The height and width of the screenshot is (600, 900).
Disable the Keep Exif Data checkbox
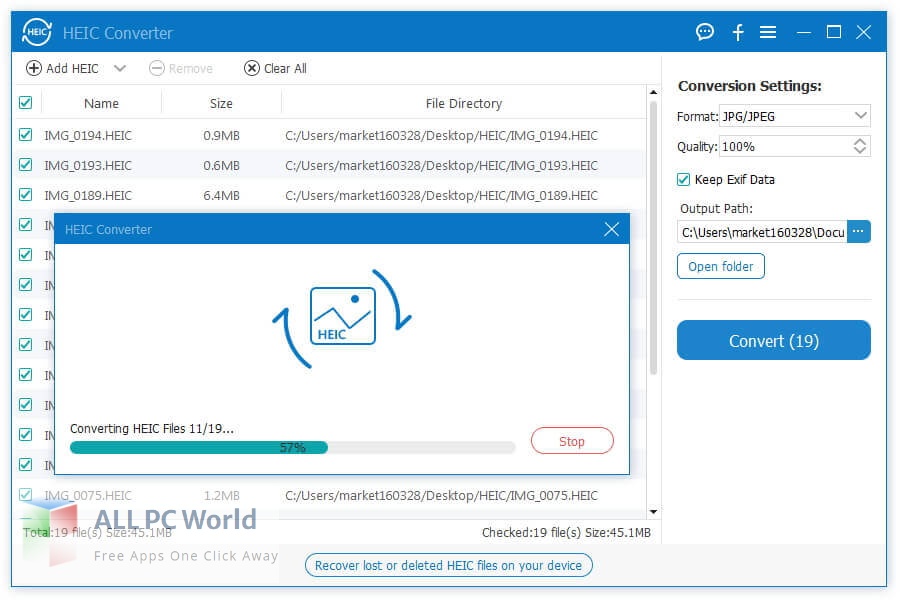(684, 180)
